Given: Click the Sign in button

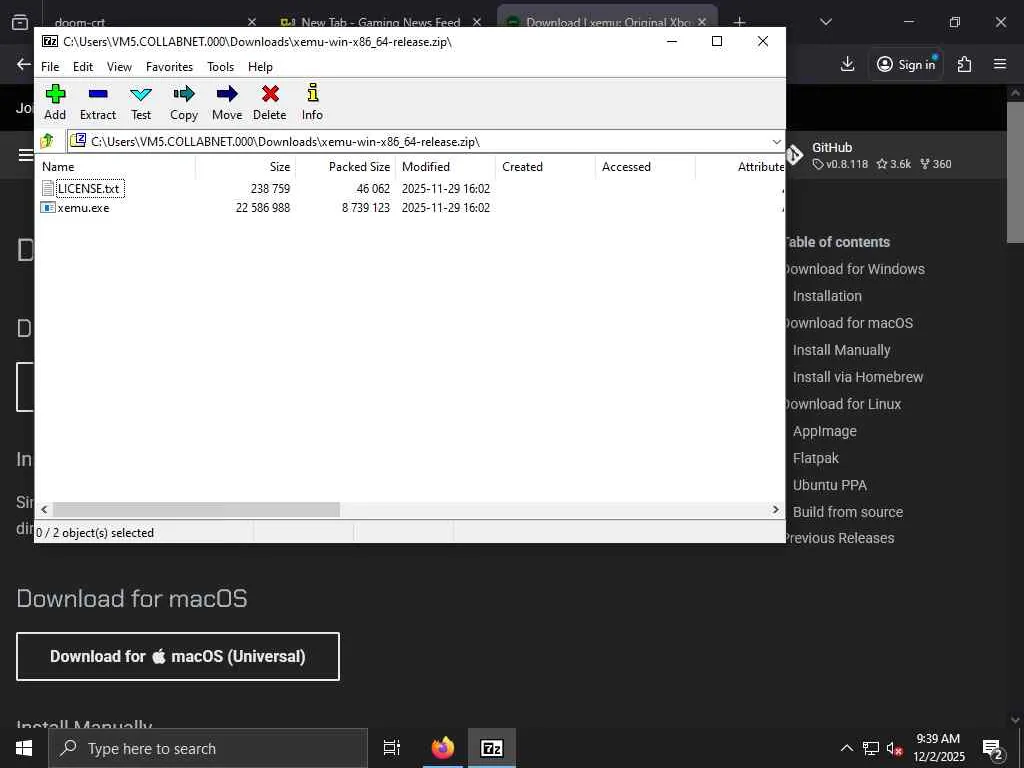Looking at the screenshot, I should (906, 64).
